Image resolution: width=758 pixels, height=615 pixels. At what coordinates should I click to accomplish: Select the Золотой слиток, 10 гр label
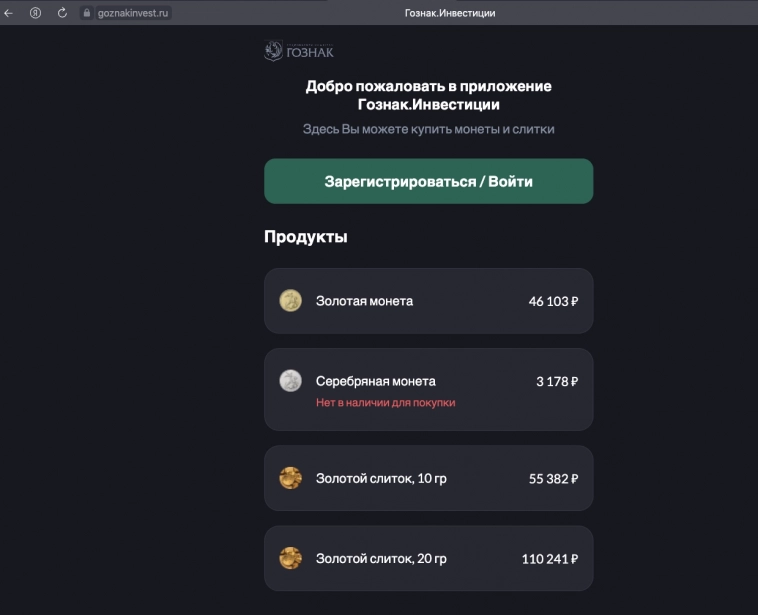[381, 478]
